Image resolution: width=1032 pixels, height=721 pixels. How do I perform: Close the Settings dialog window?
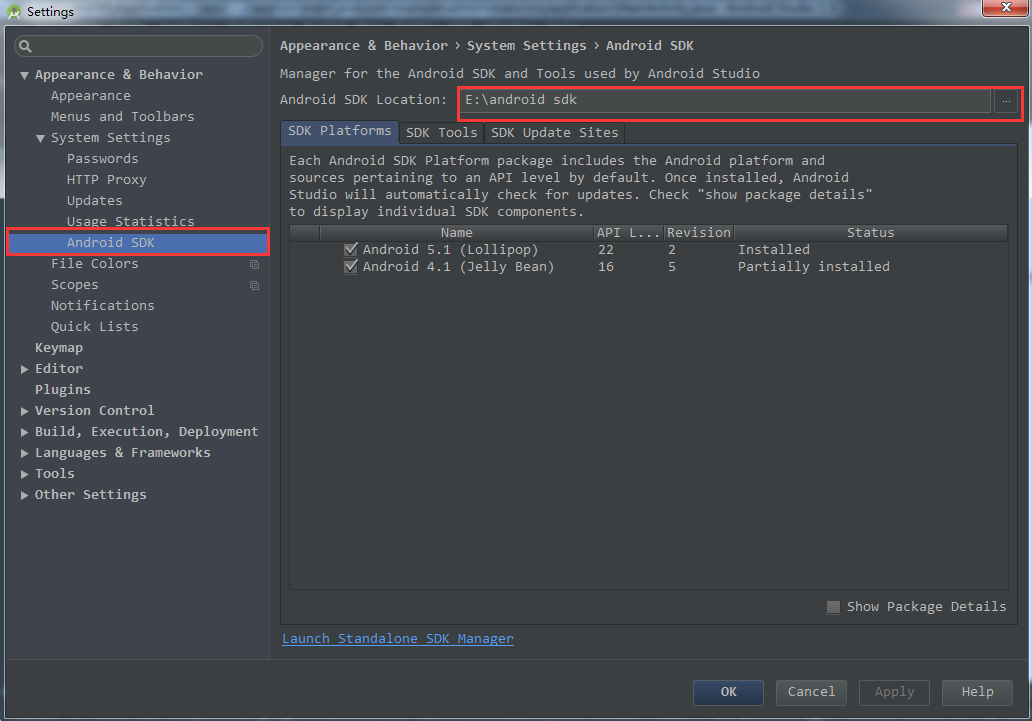(x=1006, y=8)
